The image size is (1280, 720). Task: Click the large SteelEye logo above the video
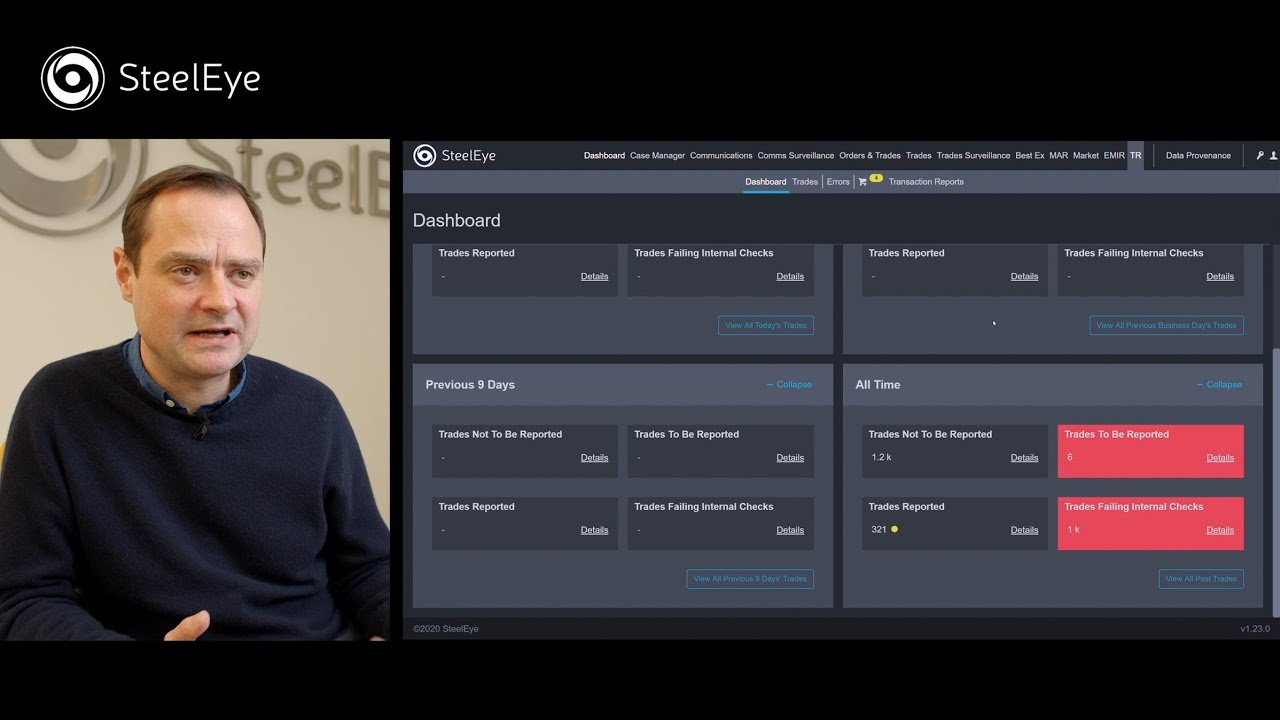pos(150,78)
